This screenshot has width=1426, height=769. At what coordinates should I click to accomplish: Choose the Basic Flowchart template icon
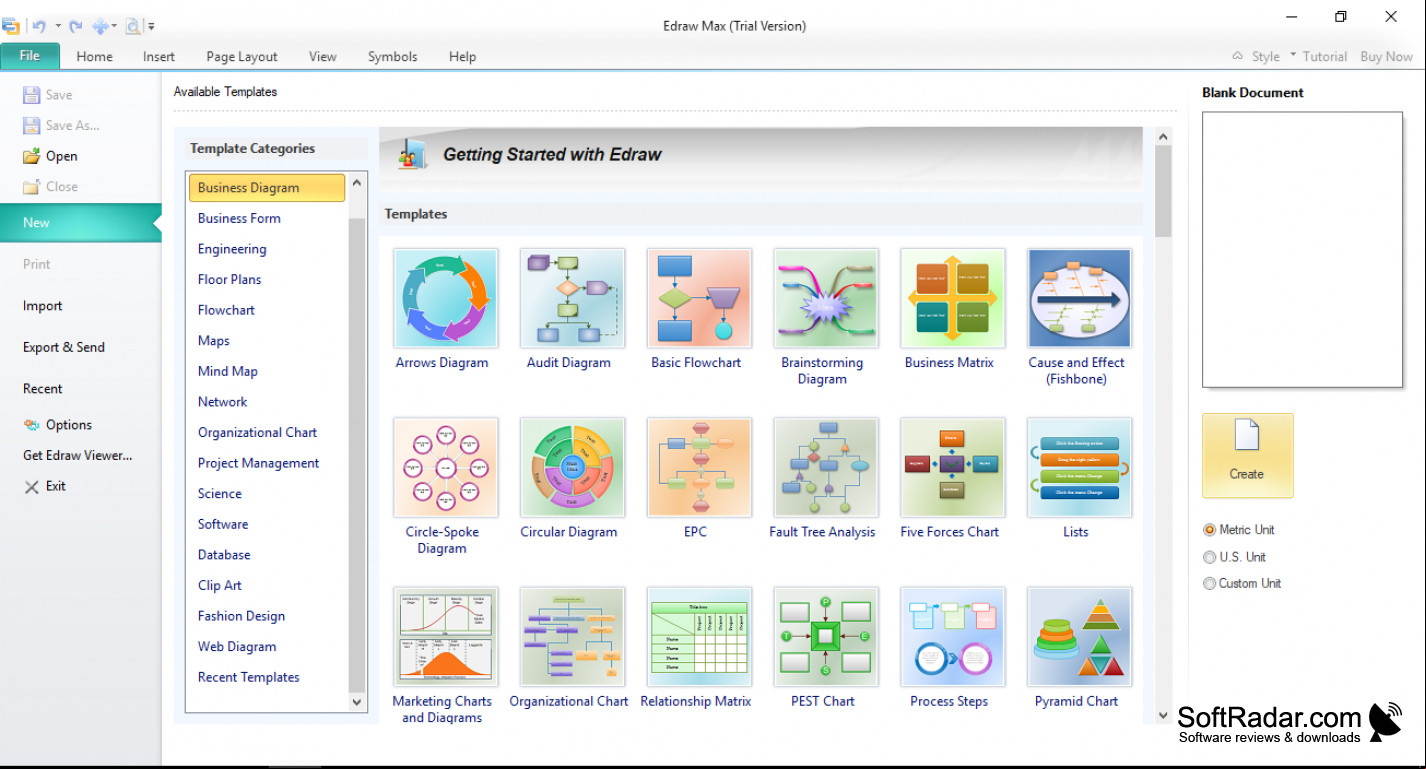click(699, 298)
